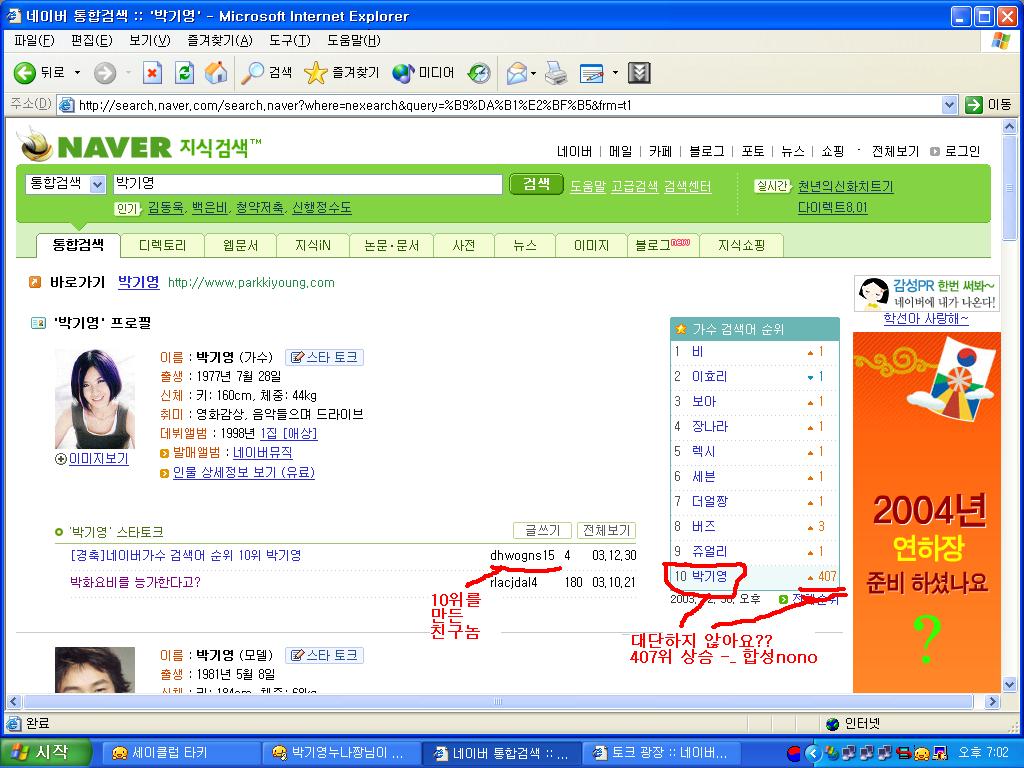The image size is (1024, 768).
Task: Stop page loading with the red X icon
Action: 152,72
